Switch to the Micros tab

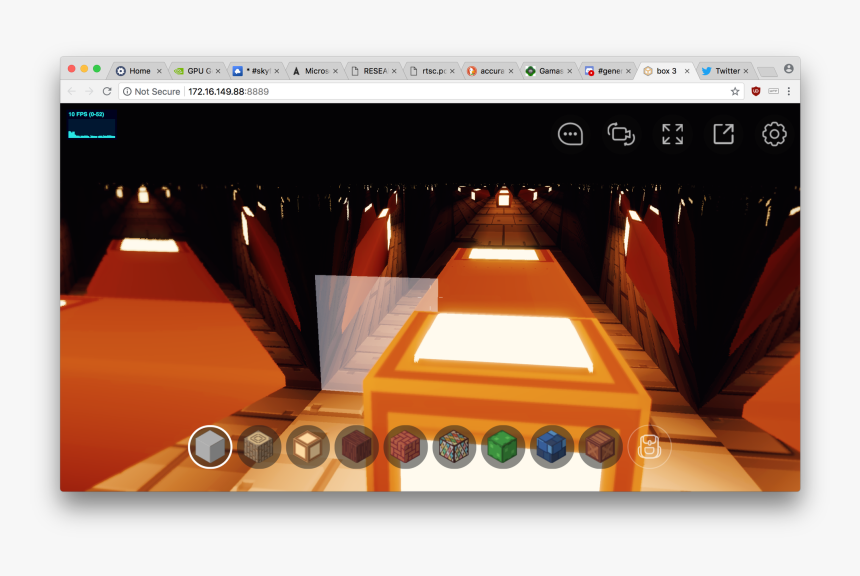point(316,71)
